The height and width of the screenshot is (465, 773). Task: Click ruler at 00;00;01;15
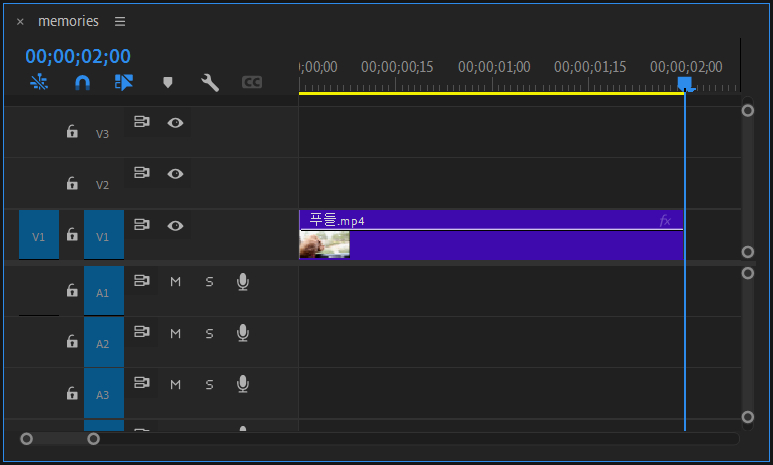[x=590, y=67]
